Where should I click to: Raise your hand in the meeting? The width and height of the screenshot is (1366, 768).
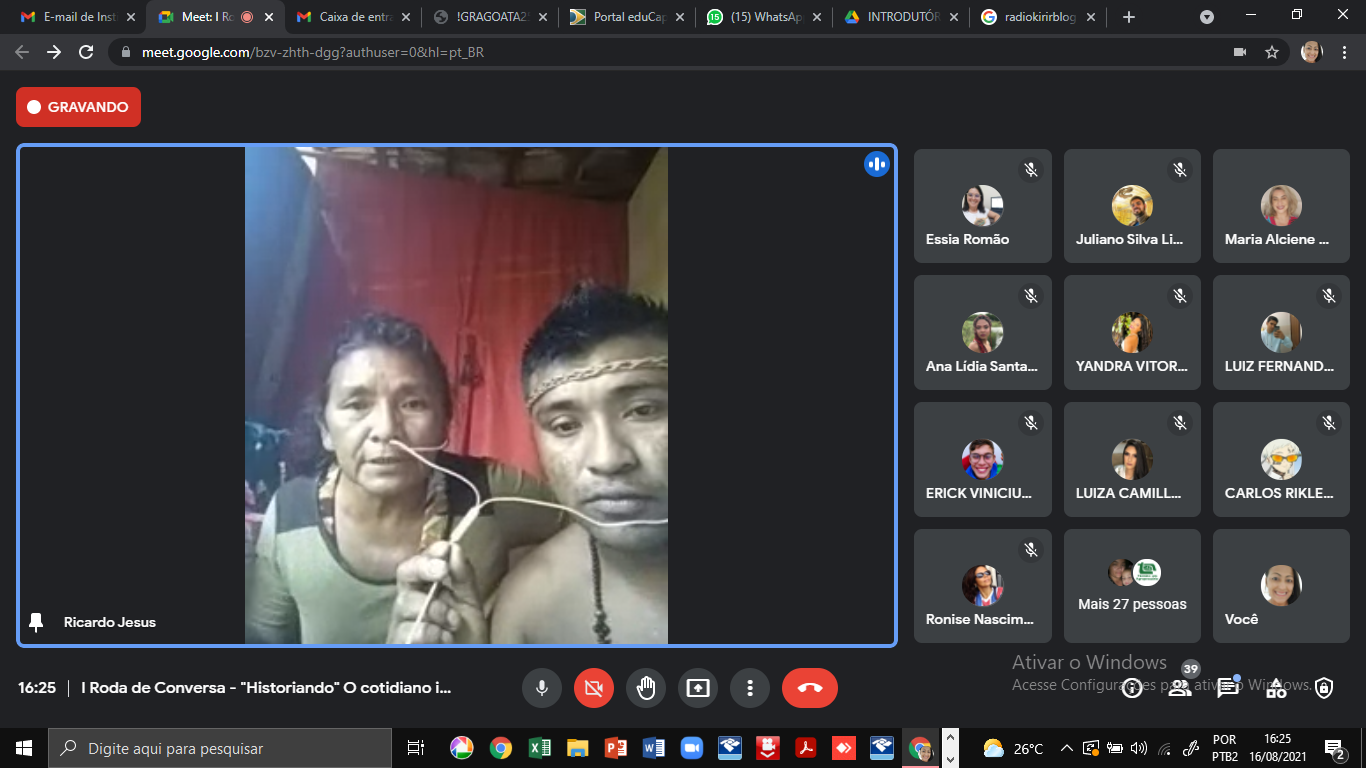pyautogui.click(x=646, y=688)
